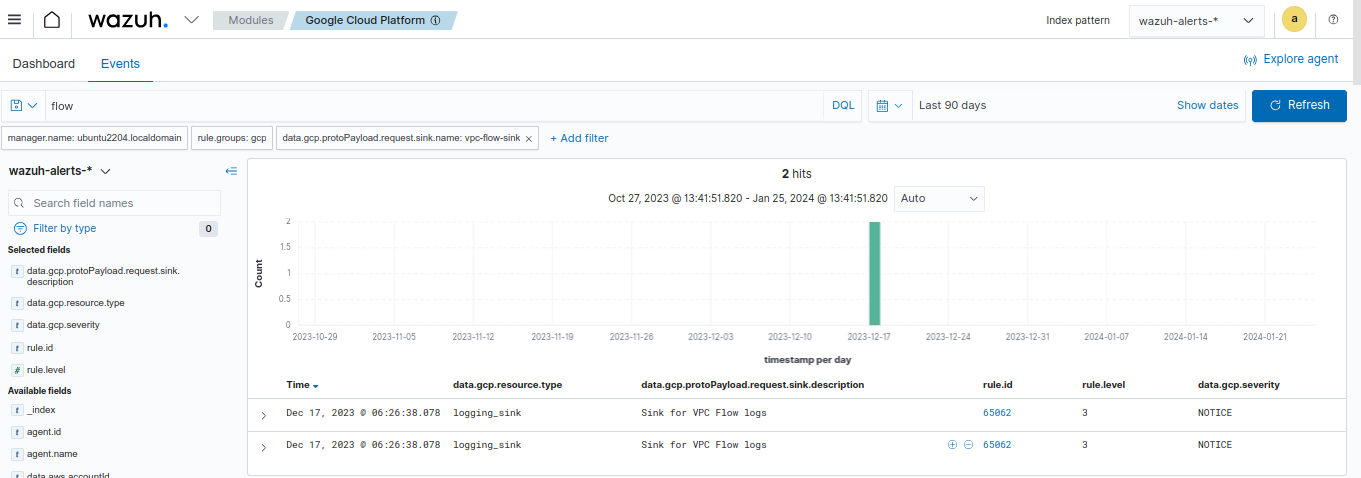Open the Auto interval dropdown
This screenshot has width=1361, height=478.
939,198
